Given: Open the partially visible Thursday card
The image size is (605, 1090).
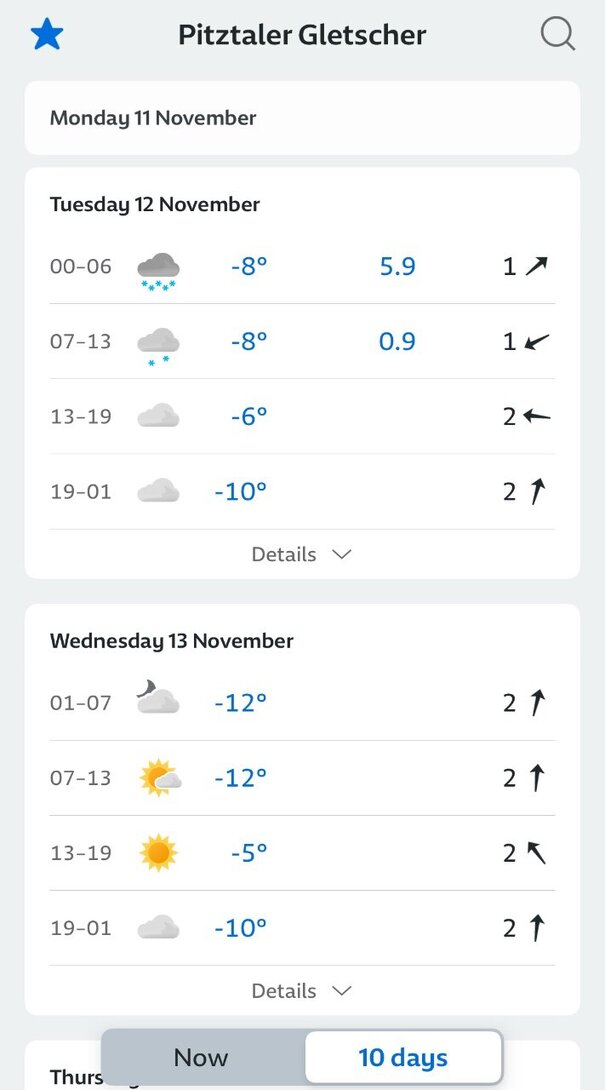Looking at the screenshot, I should (302, 1065).
